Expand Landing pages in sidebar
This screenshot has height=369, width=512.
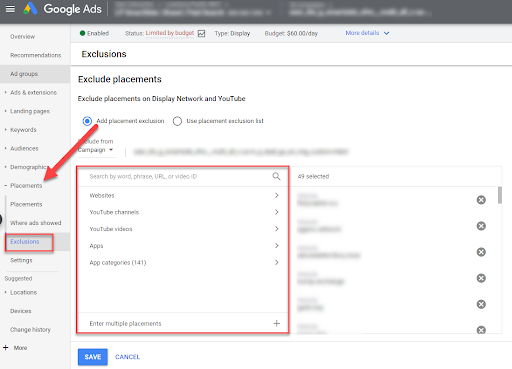(30, 111)
